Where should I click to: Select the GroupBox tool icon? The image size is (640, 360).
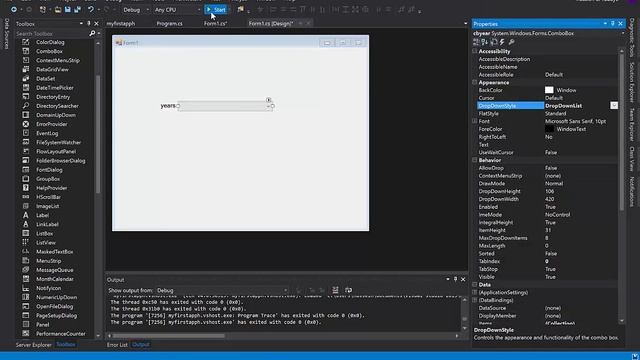tap(26, 179)
